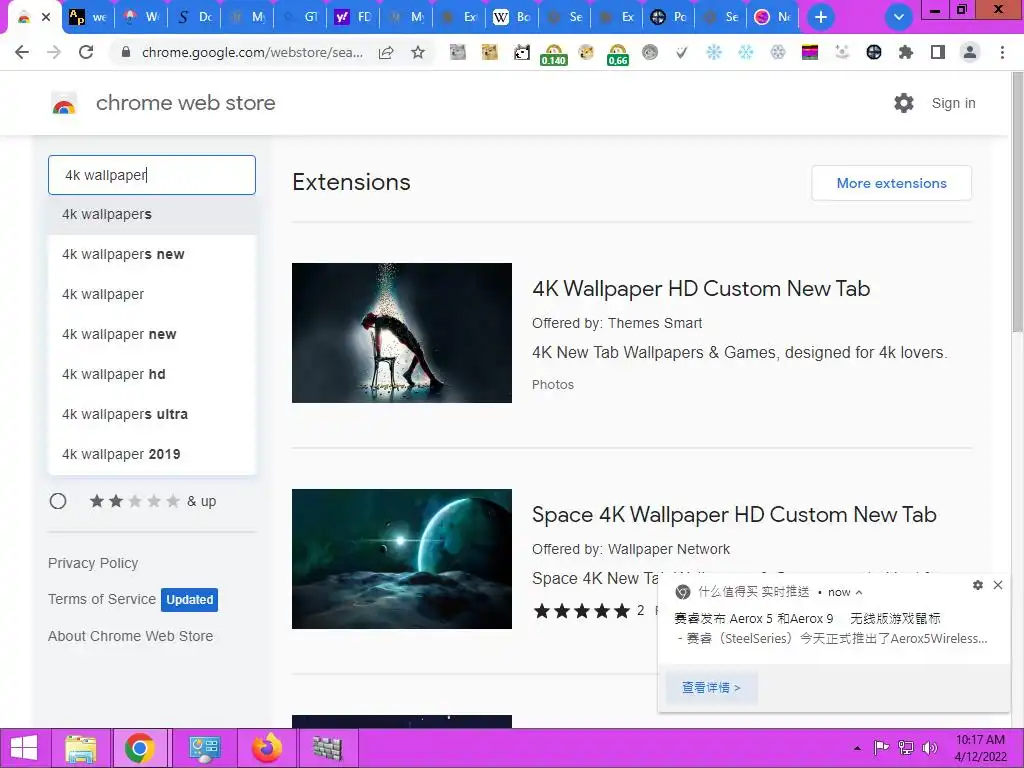Open the Windows Start menu

click(24, 748)
